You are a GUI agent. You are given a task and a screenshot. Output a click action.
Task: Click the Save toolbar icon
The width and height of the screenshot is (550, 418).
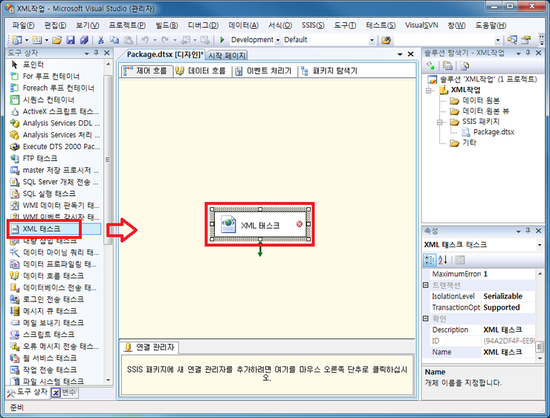click(71, 40)
